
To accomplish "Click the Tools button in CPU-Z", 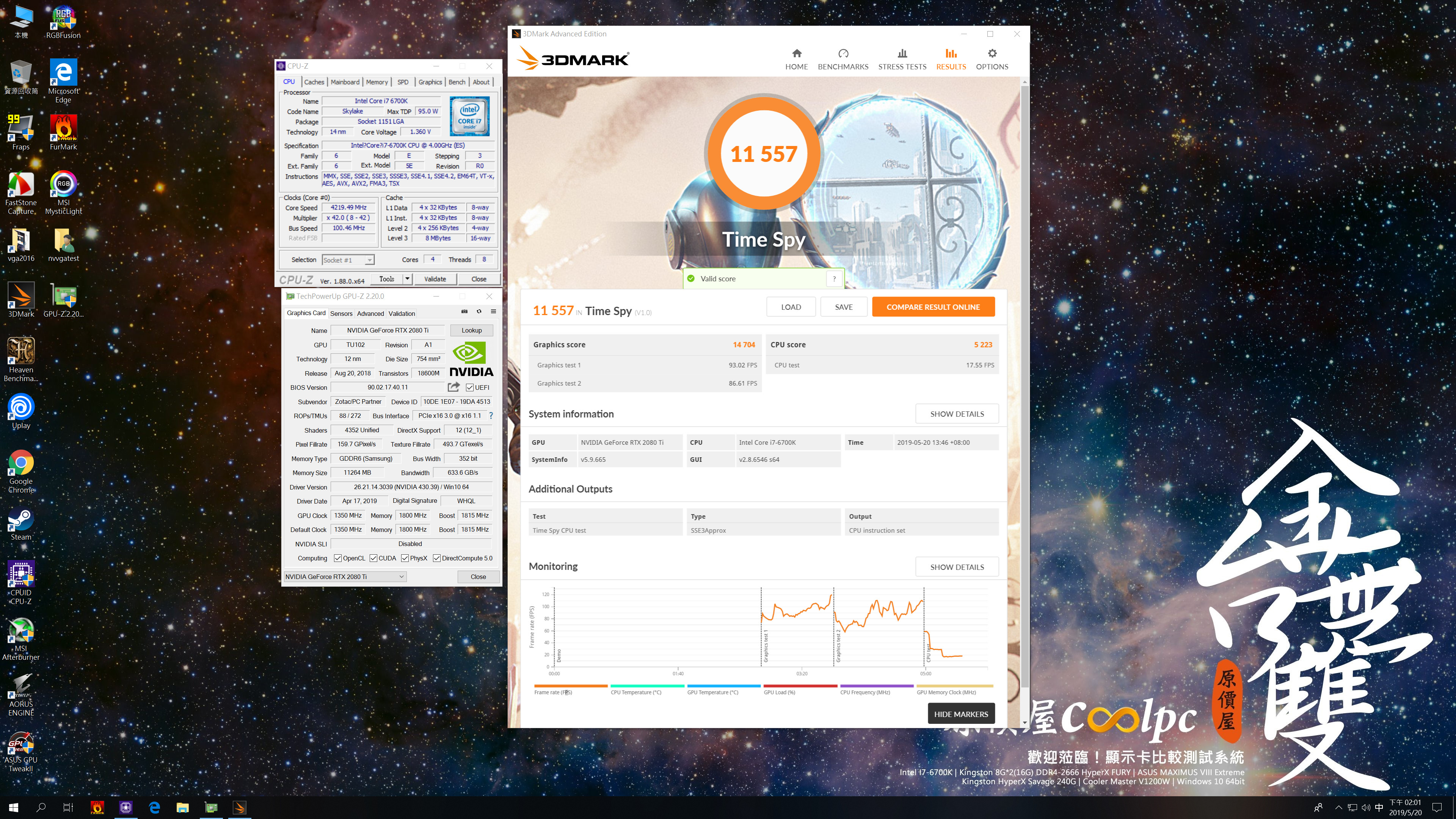I will tap(387, 279).
